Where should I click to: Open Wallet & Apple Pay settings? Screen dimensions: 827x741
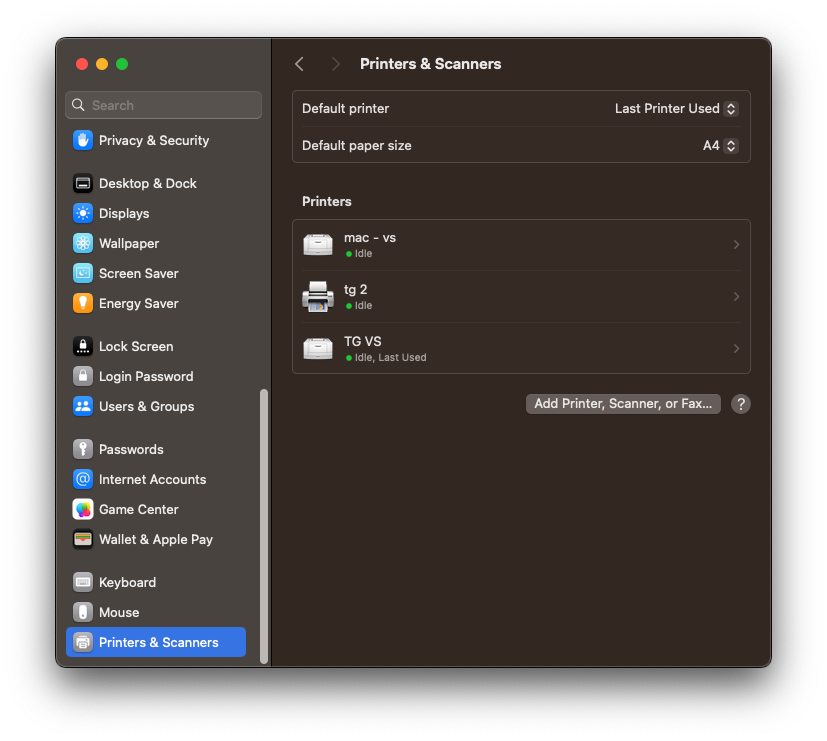[156, 540]
